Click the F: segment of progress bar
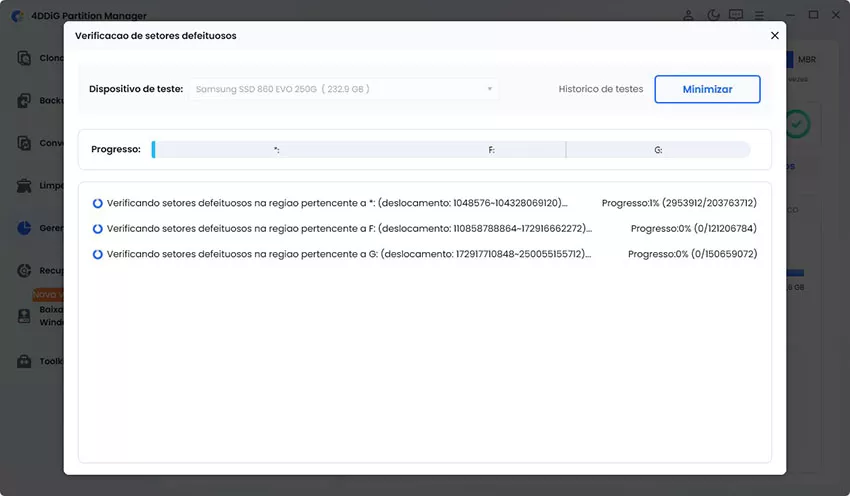Image resolution: width=850 pixels, height=496 pixels. (x=492, y=150)
